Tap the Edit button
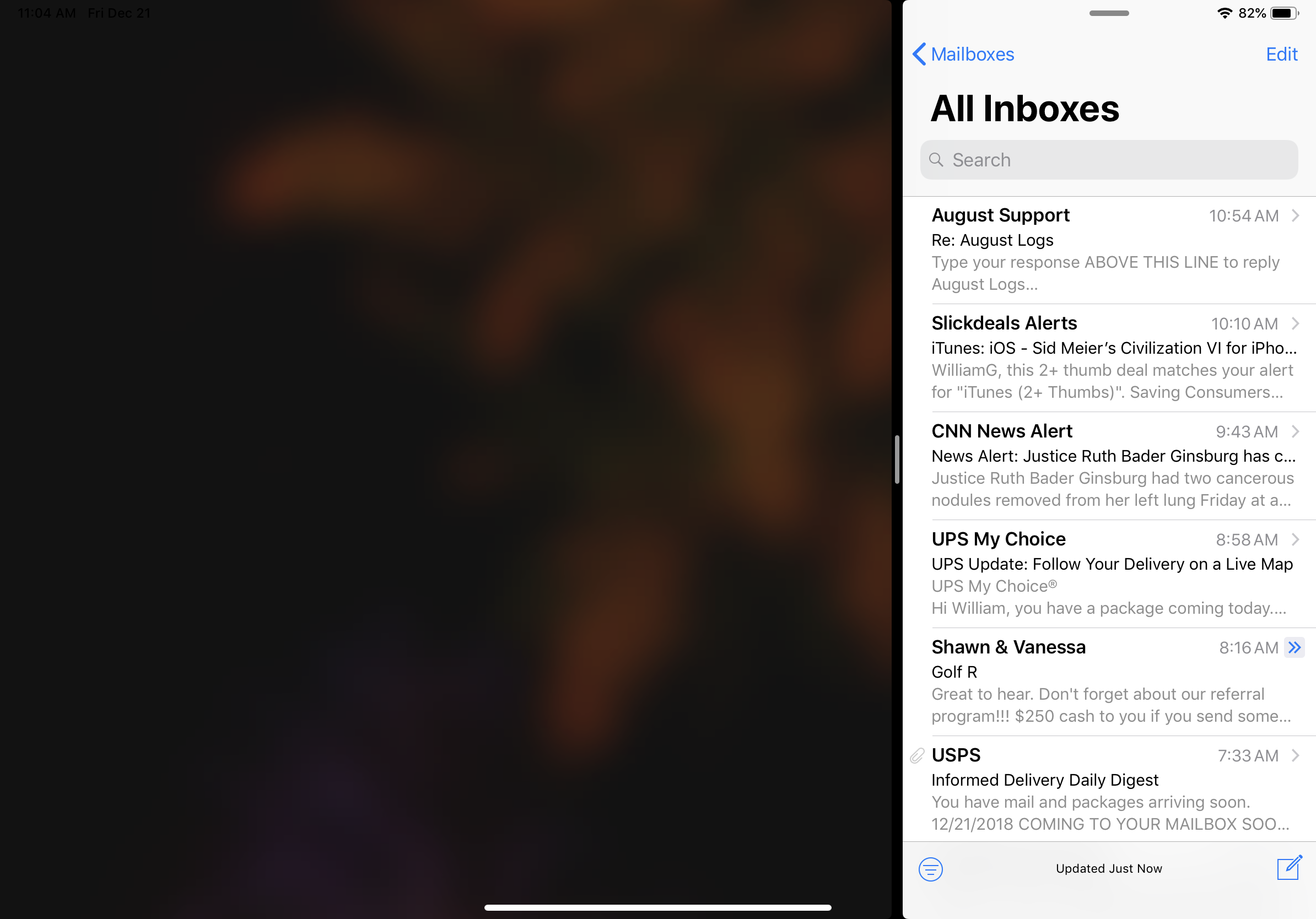This screenshot has height=919, width=1316. [x=1281, y=55]
